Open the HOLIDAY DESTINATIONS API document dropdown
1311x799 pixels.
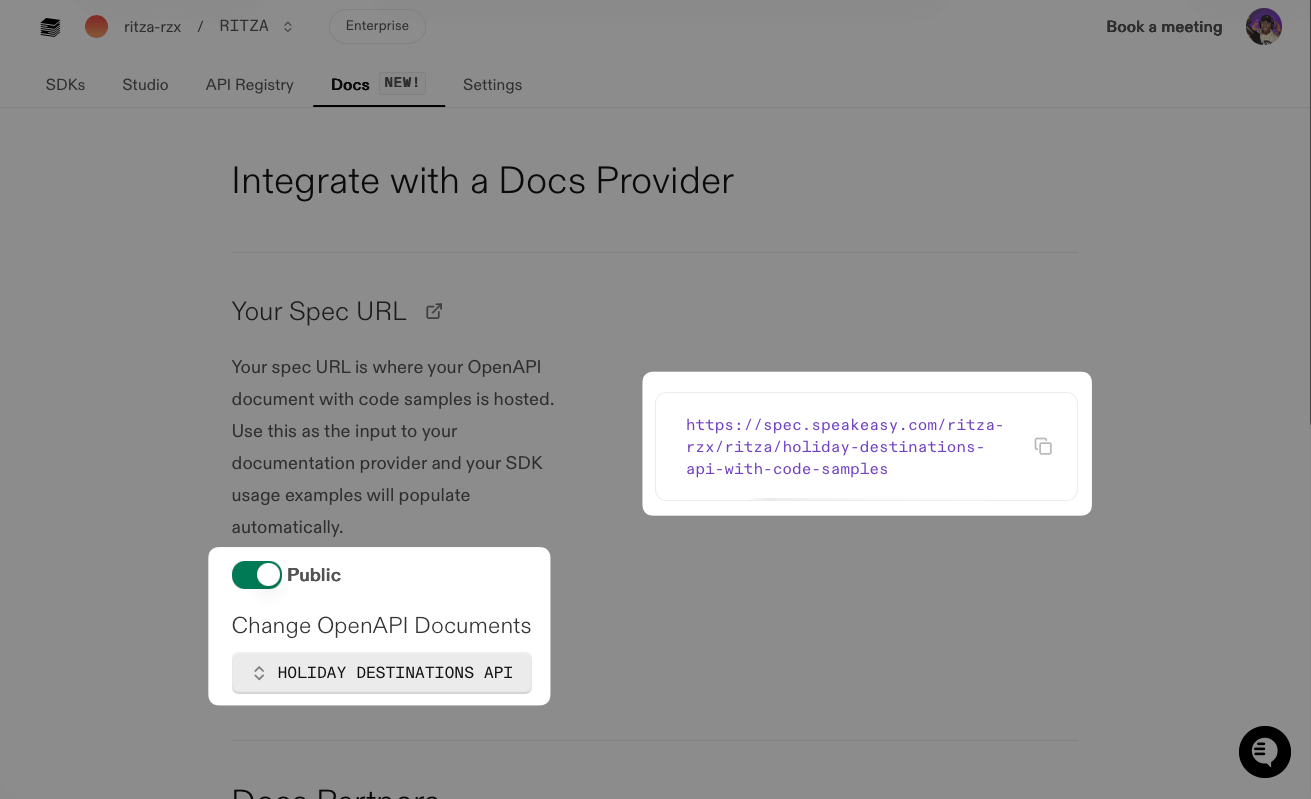(381, 672)
